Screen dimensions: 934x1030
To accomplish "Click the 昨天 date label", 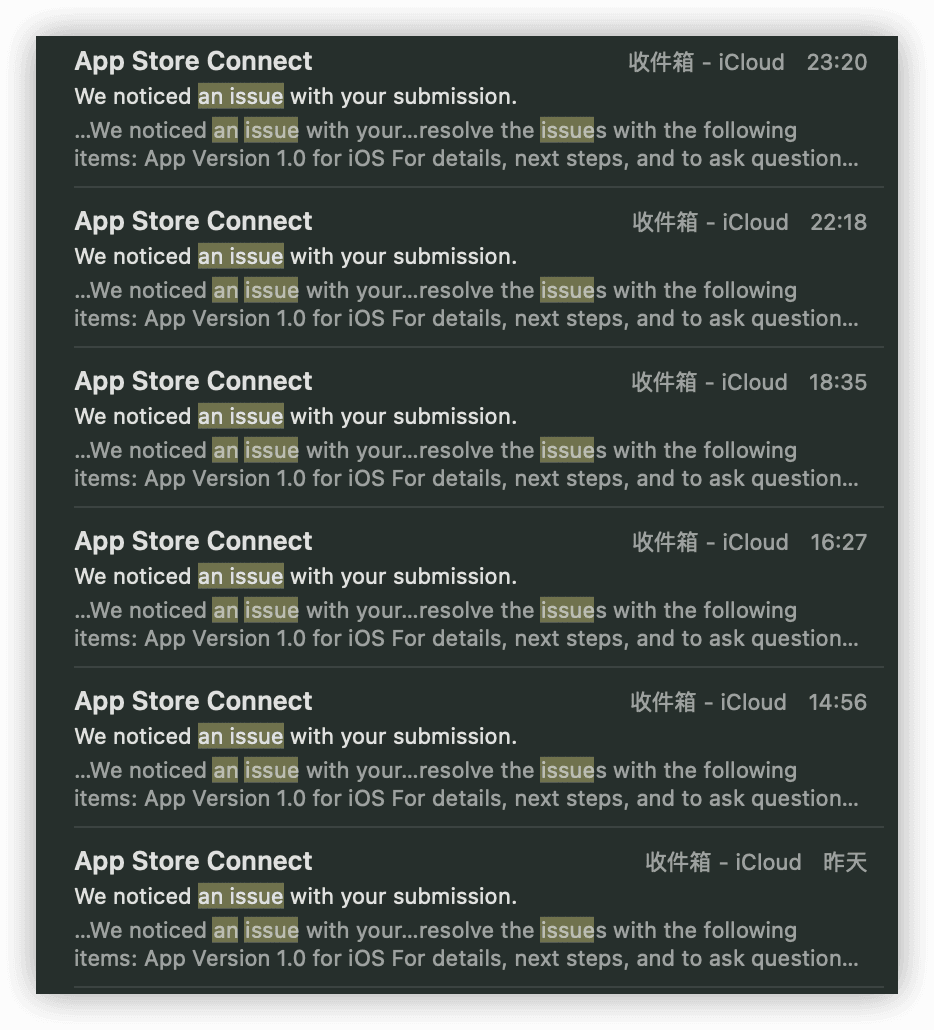I will click(x=844, y=862).
